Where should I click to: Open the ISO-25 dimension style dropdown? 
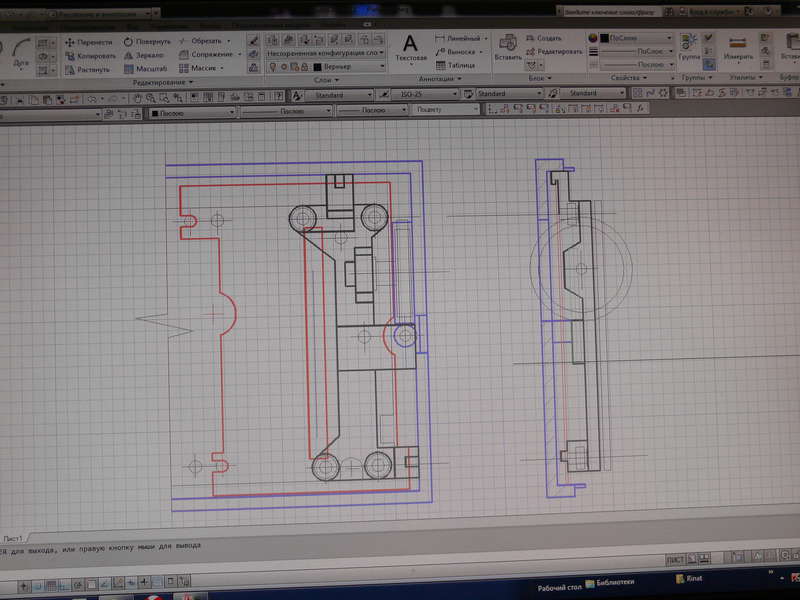coord(424,94)
